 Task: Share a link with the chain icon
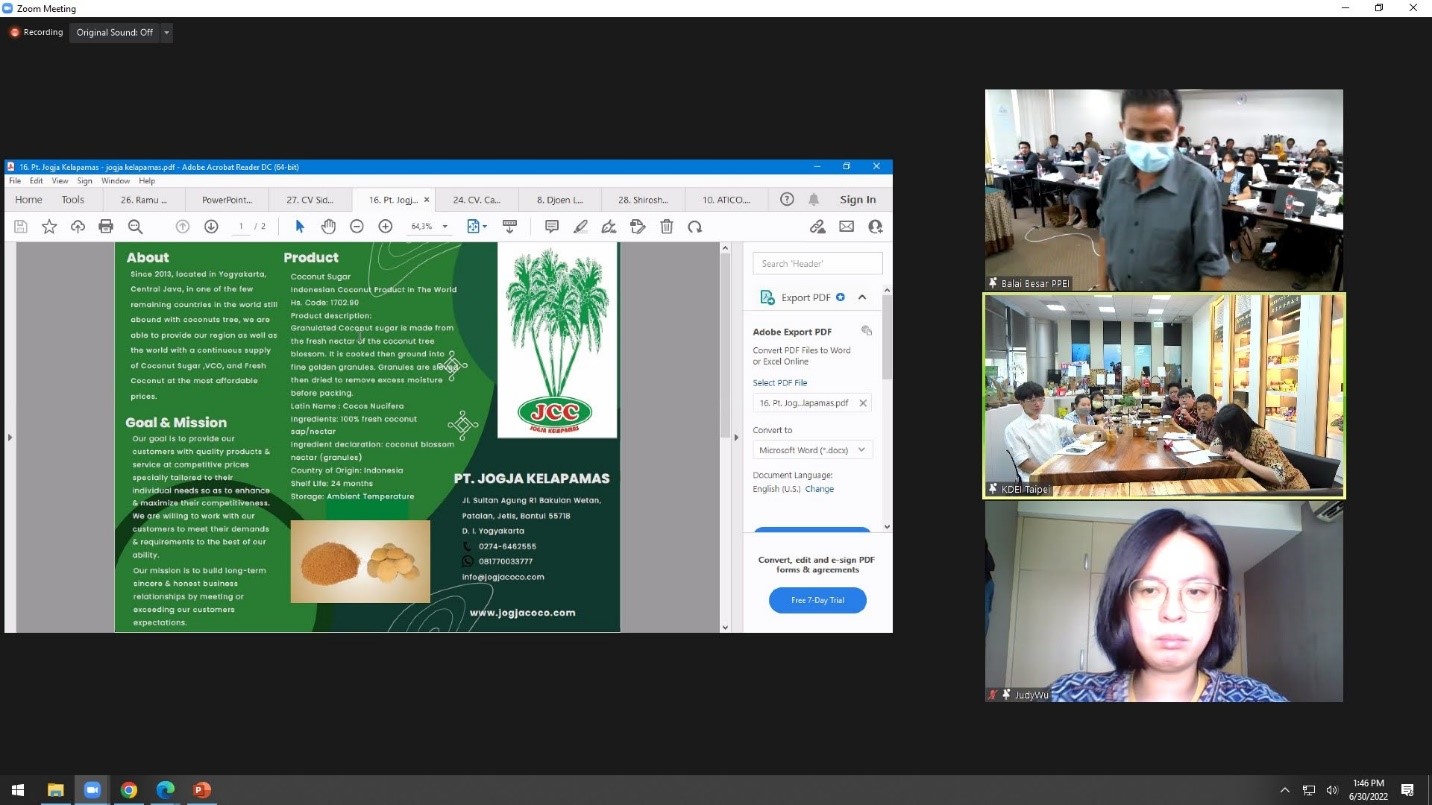tap(818, 227)
